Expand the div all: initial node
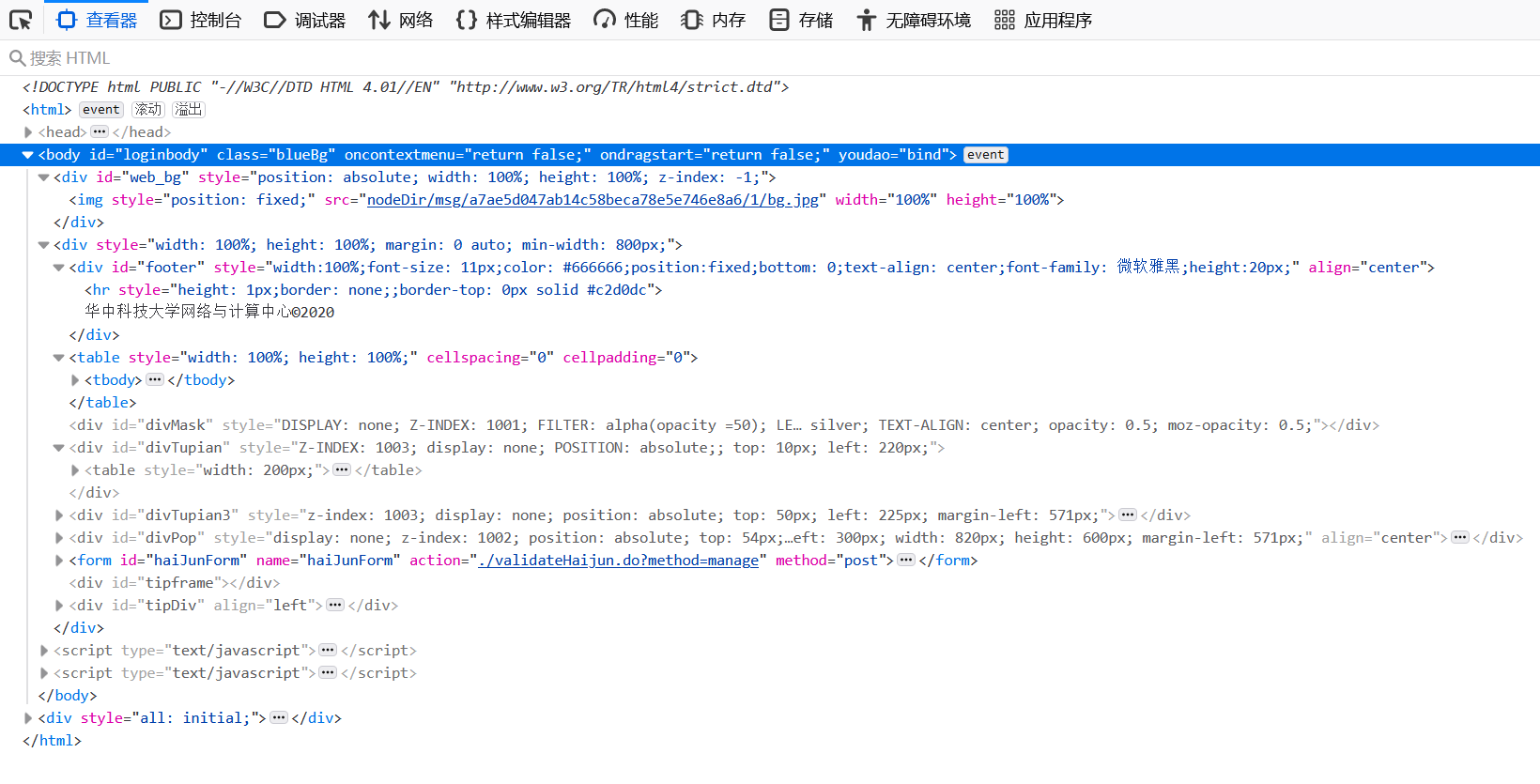This screenshot has width=1540, height=784. pyautogui.click(x=28, y=718)
